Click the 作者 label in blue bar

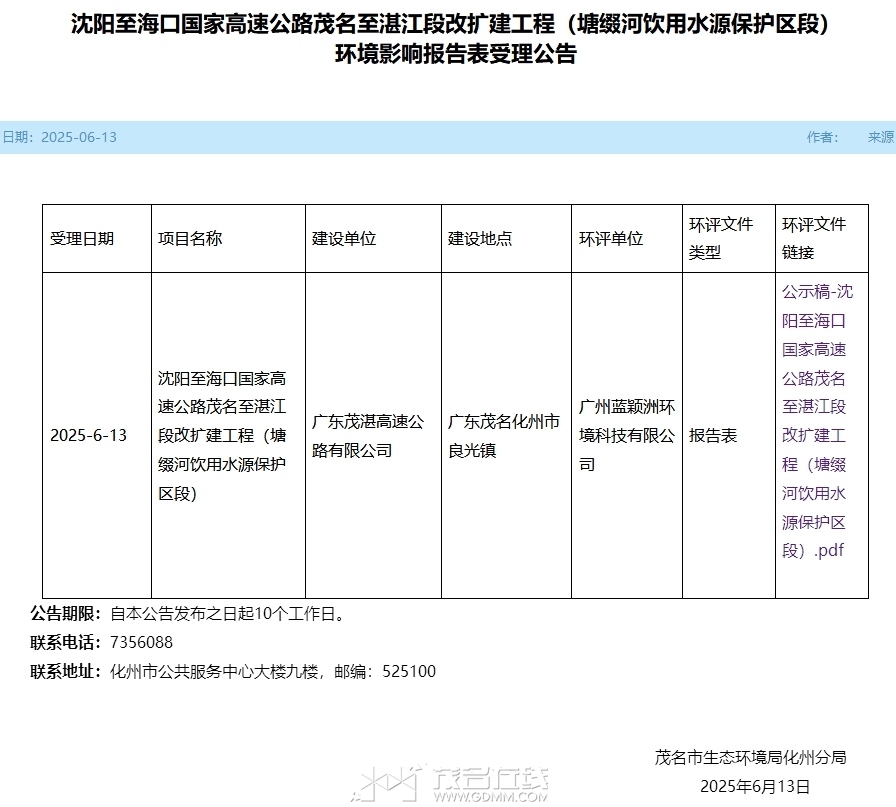pos(822,137)
